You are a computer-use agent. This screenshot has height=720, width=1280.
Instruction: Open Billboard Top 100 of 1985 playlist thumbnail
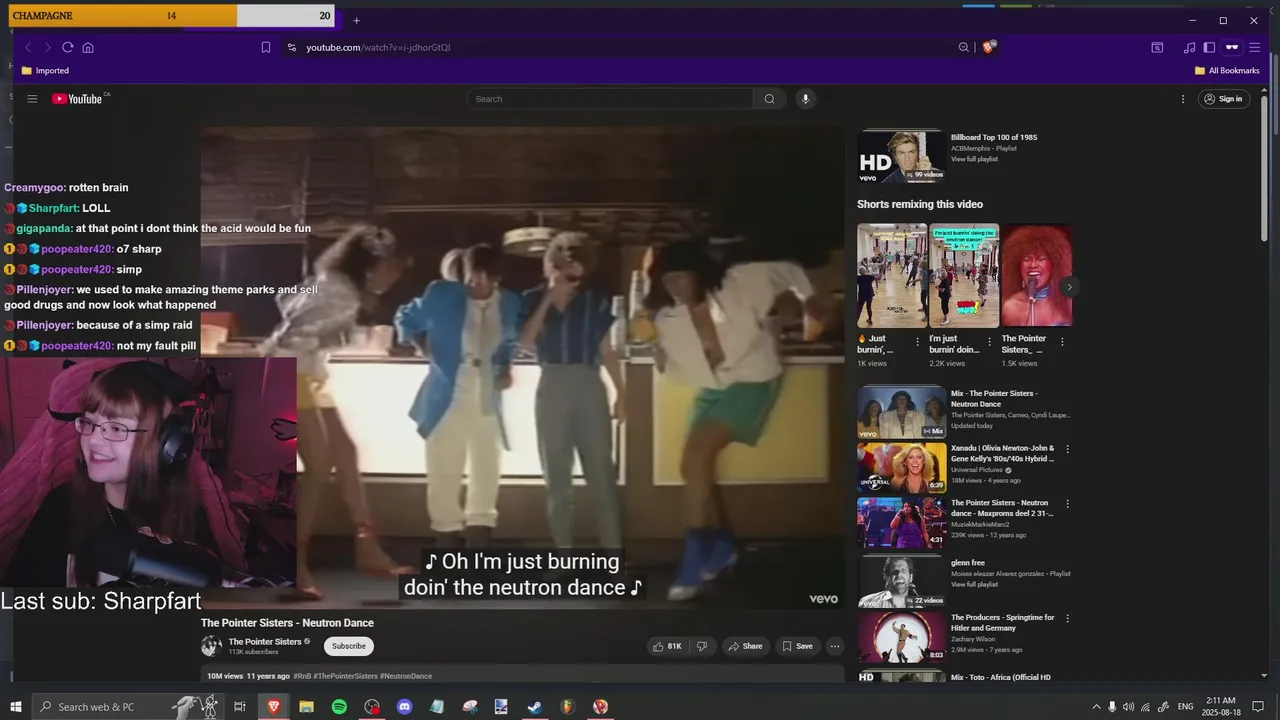[x=901, y=155]
